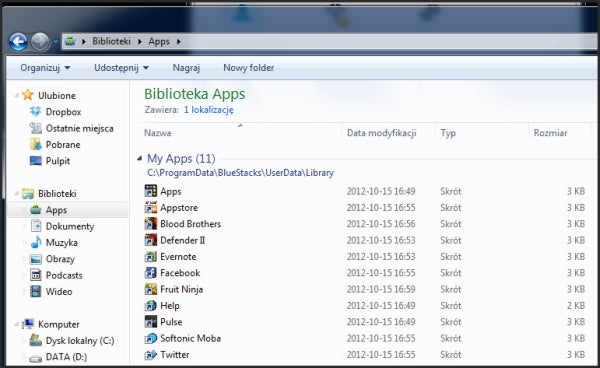This screenshot has height=368, width=600.
Task: Open the Organizuj menu
Action: pyautogui.click(x=45, y=68)
